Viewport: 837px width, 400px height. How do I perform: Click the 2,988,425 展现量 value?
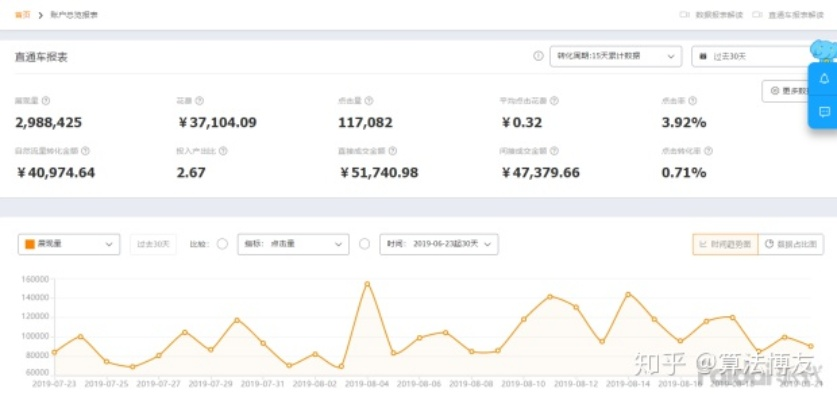click(x=49, y=123)
